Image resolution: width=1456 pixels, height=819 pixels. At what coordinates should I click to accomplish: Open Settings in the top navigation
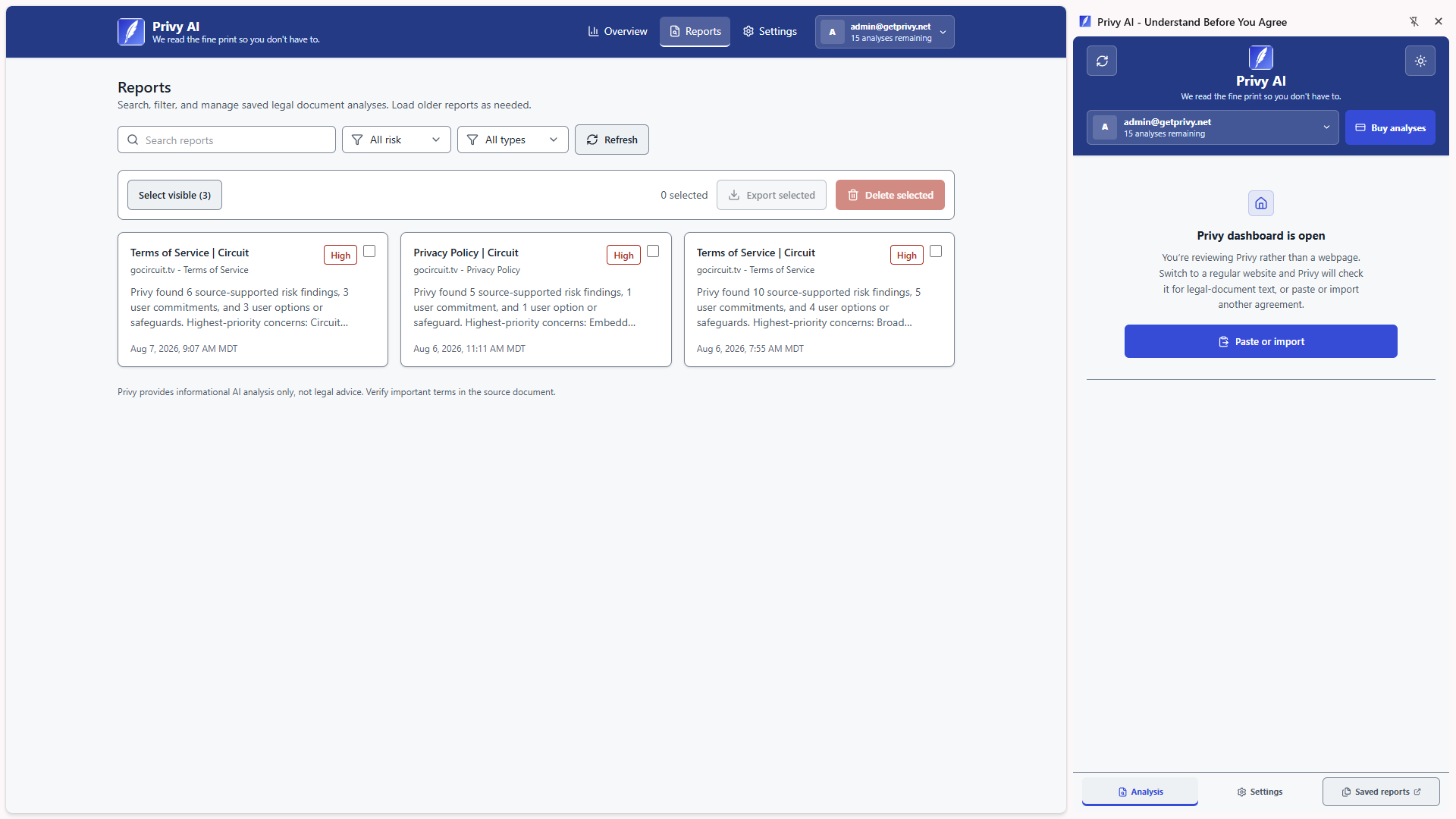770,32
